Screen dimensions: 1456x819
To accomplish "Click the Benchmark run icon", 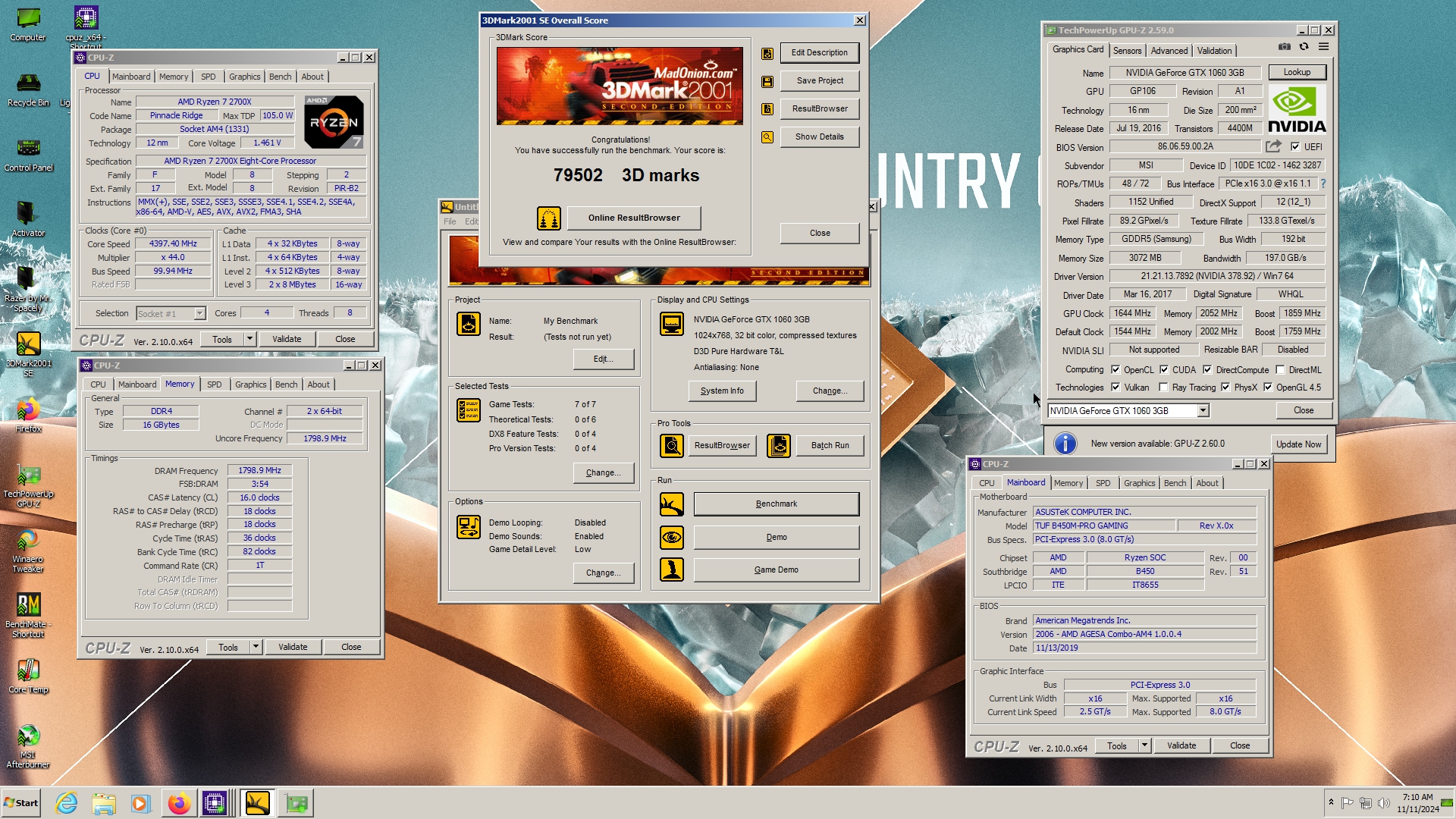I will (672, 504).
